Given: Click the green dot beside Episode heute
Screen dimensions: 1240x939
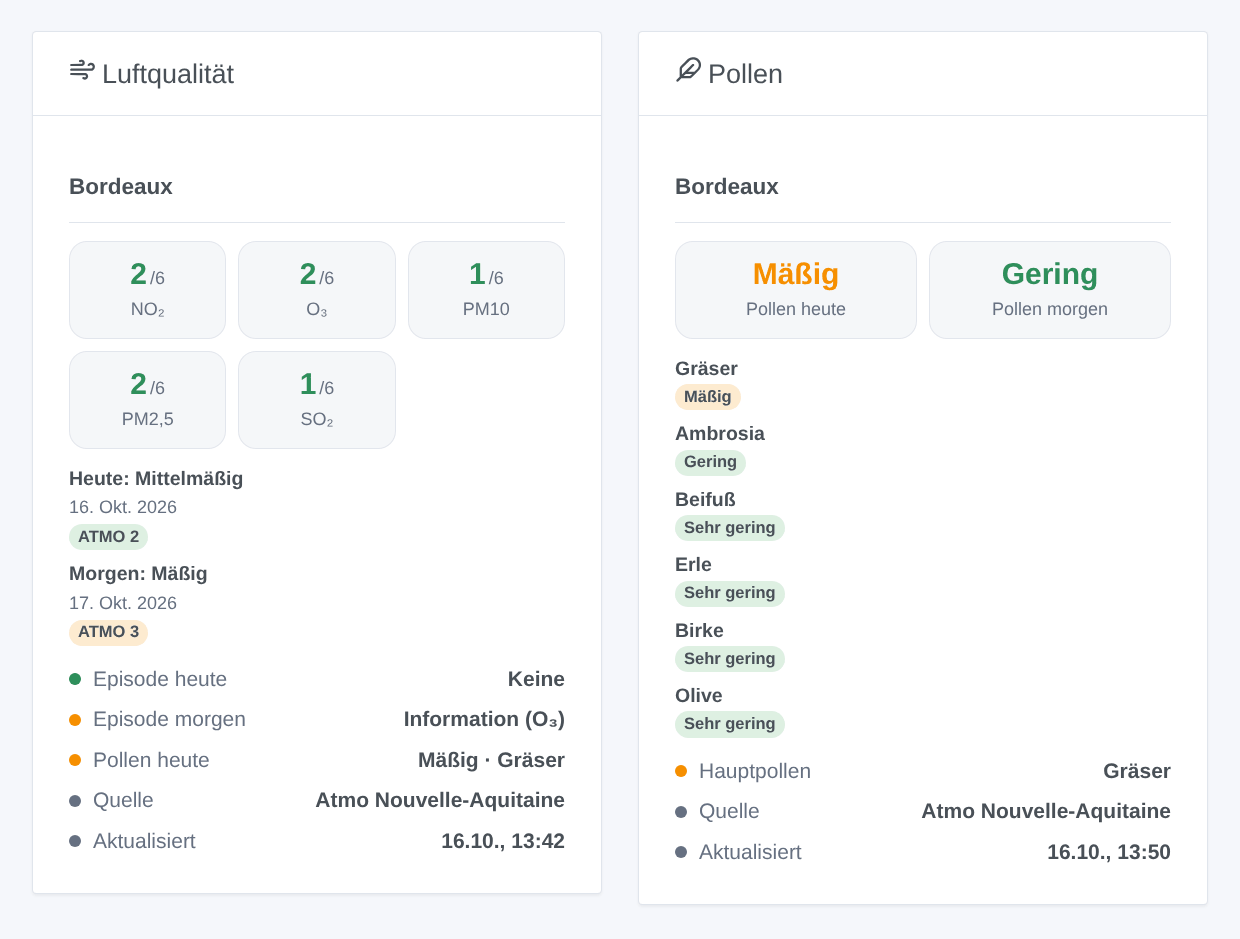Looking at the screenshot, I should (75, 679).
